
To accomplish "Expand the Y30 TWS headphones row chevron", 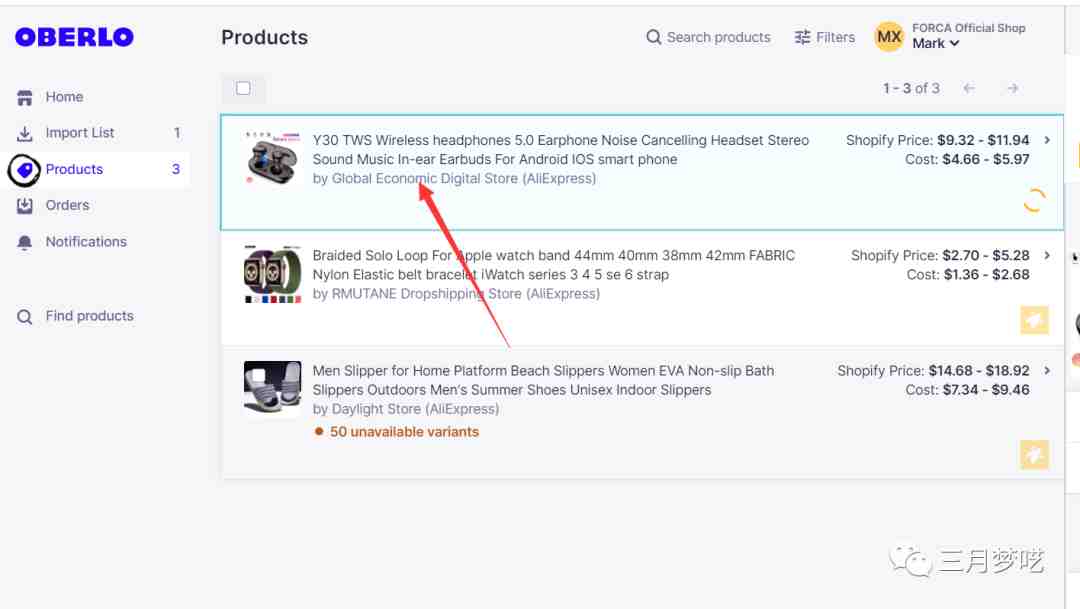I will [x=1047, y=140].
